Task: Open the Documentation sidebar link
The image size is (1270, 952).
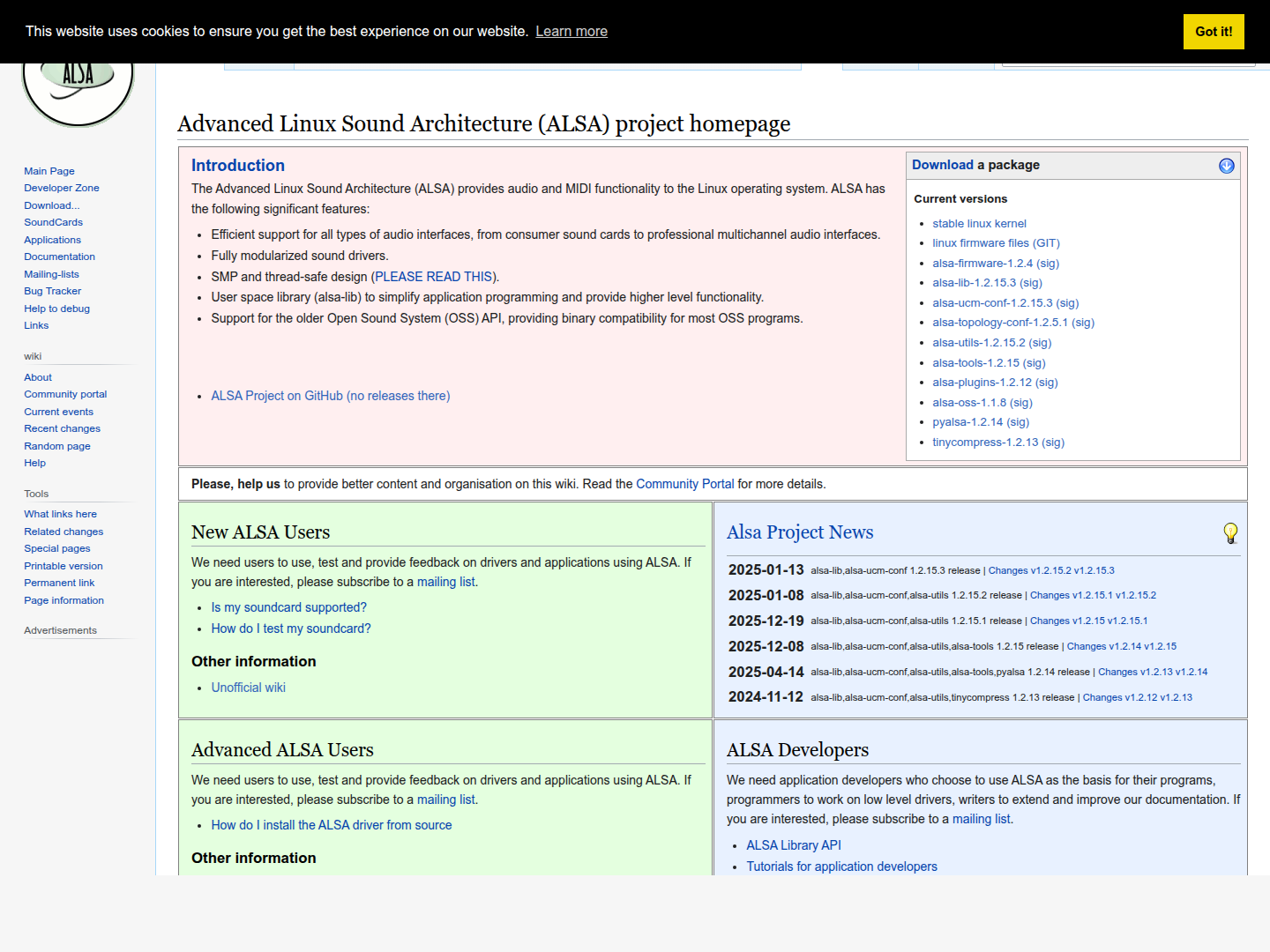Action: pyautogui.click(x=60, y=257)
